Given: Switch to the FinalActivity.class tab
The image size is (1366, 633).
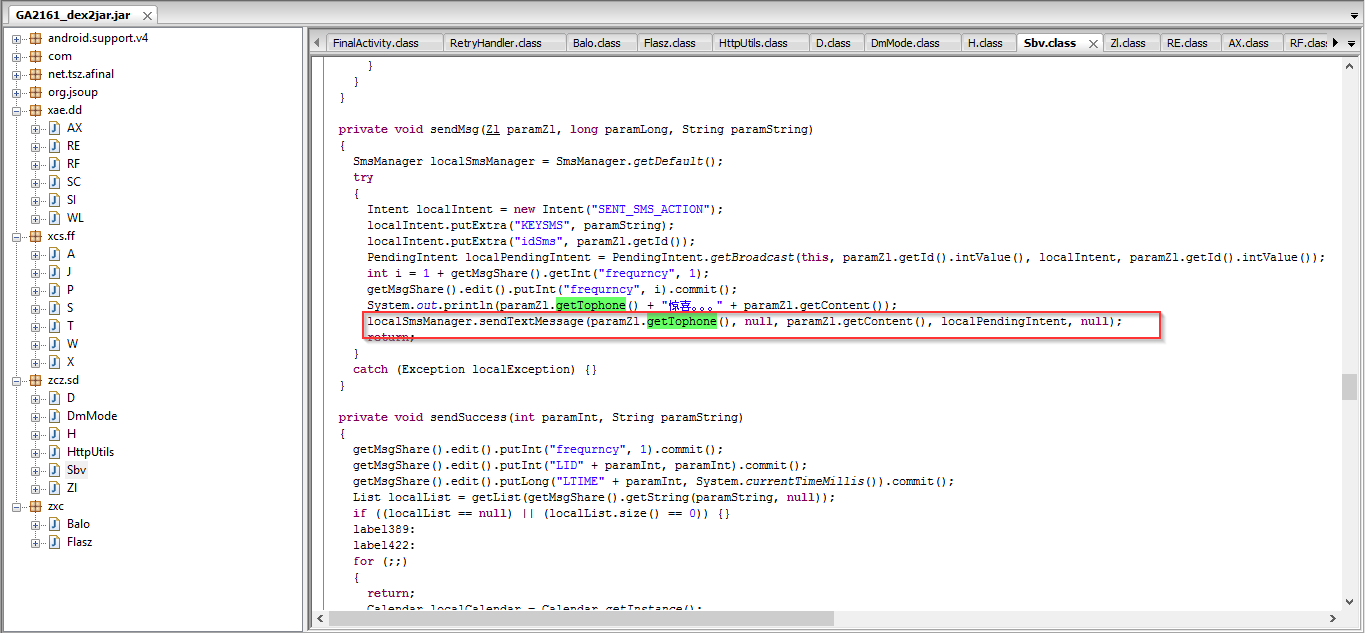Looking at the screenshot, I should coord(375,43).
